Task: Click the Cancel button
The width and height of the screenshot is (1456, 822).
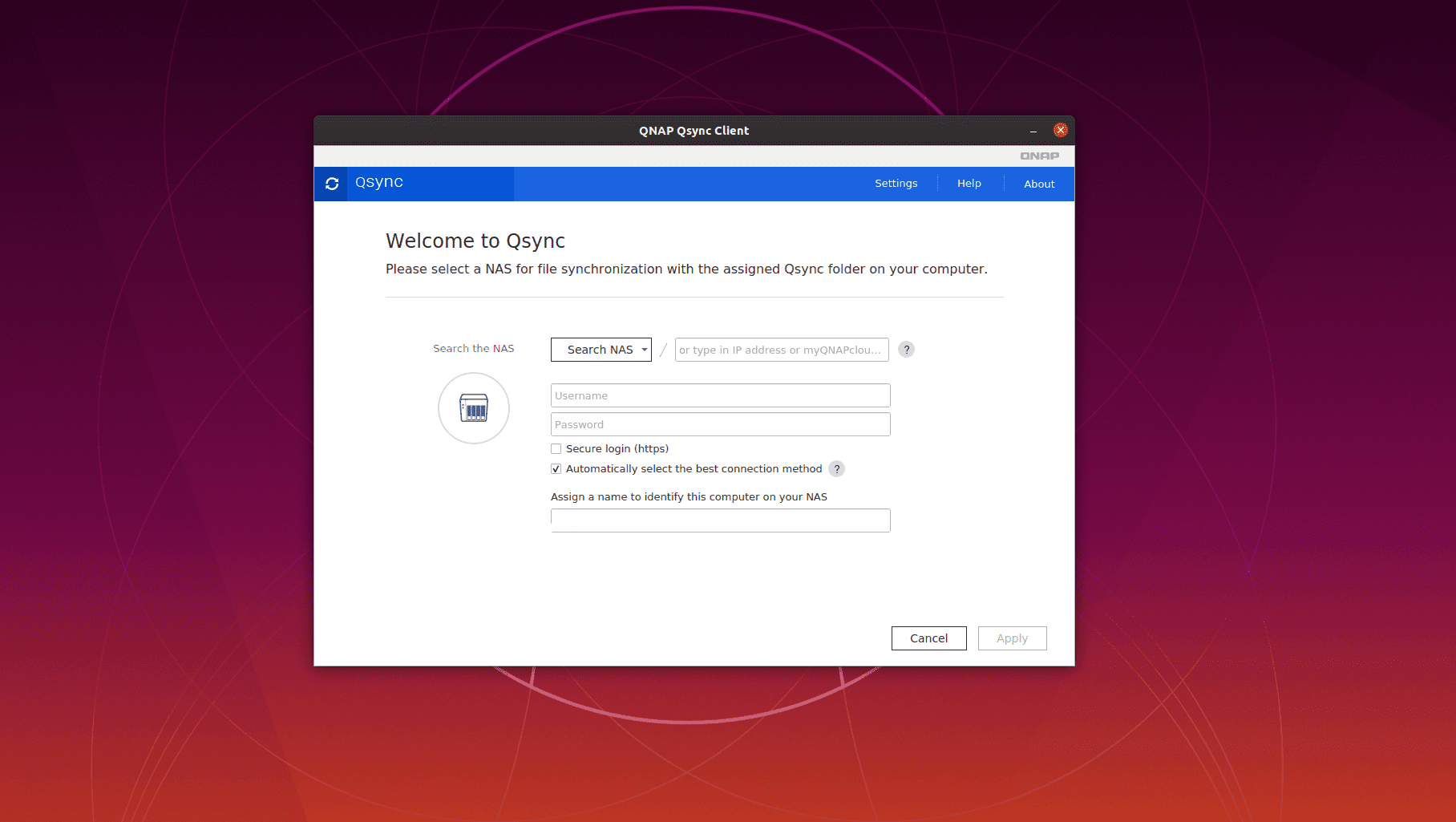Action: coord(929,638)
